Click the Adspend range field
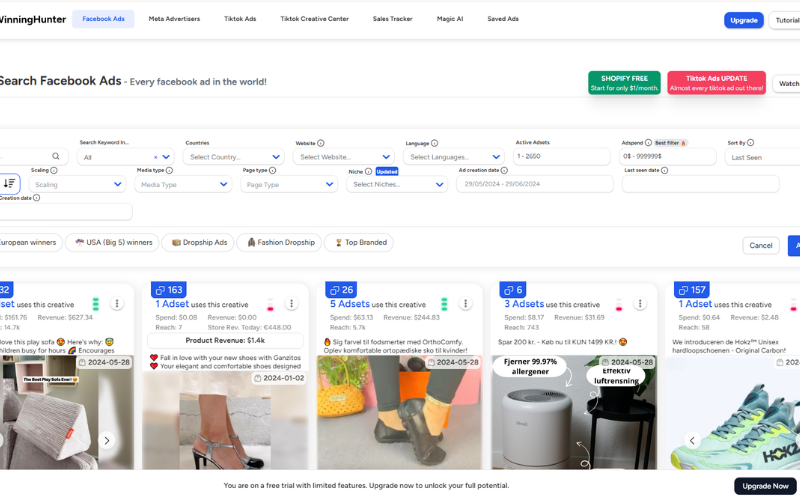 click(668, 156)
